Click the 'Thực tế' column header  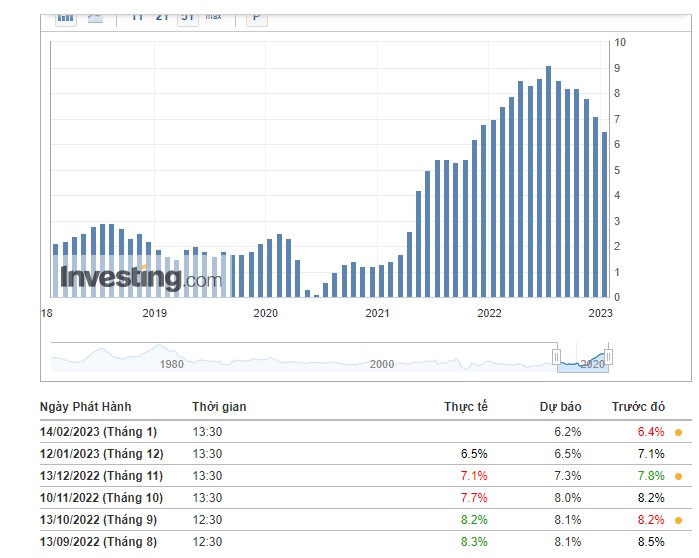pyautogui.click(x=465, y=407)
